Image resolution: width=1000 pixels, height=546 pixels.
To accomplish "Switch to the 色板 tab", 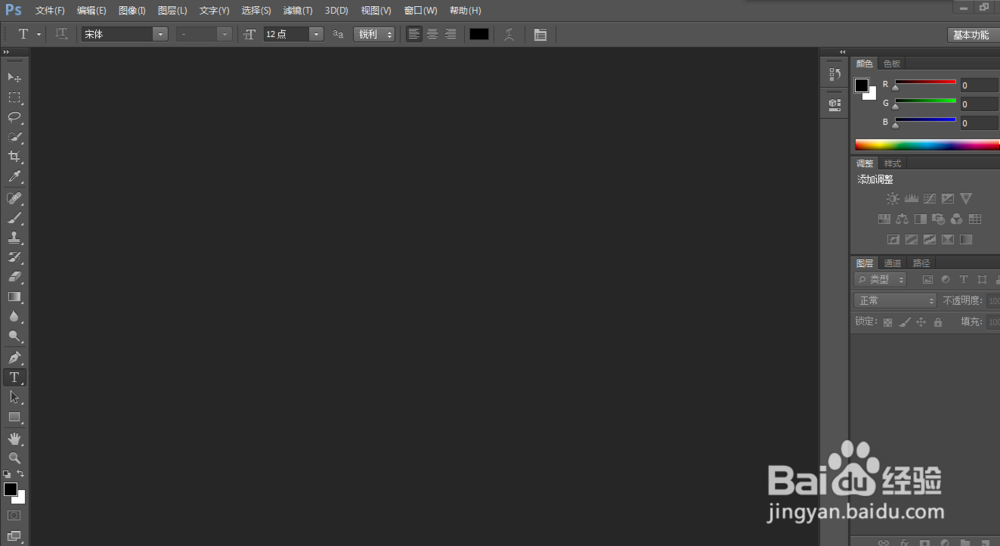I will [x=892, y=63].
